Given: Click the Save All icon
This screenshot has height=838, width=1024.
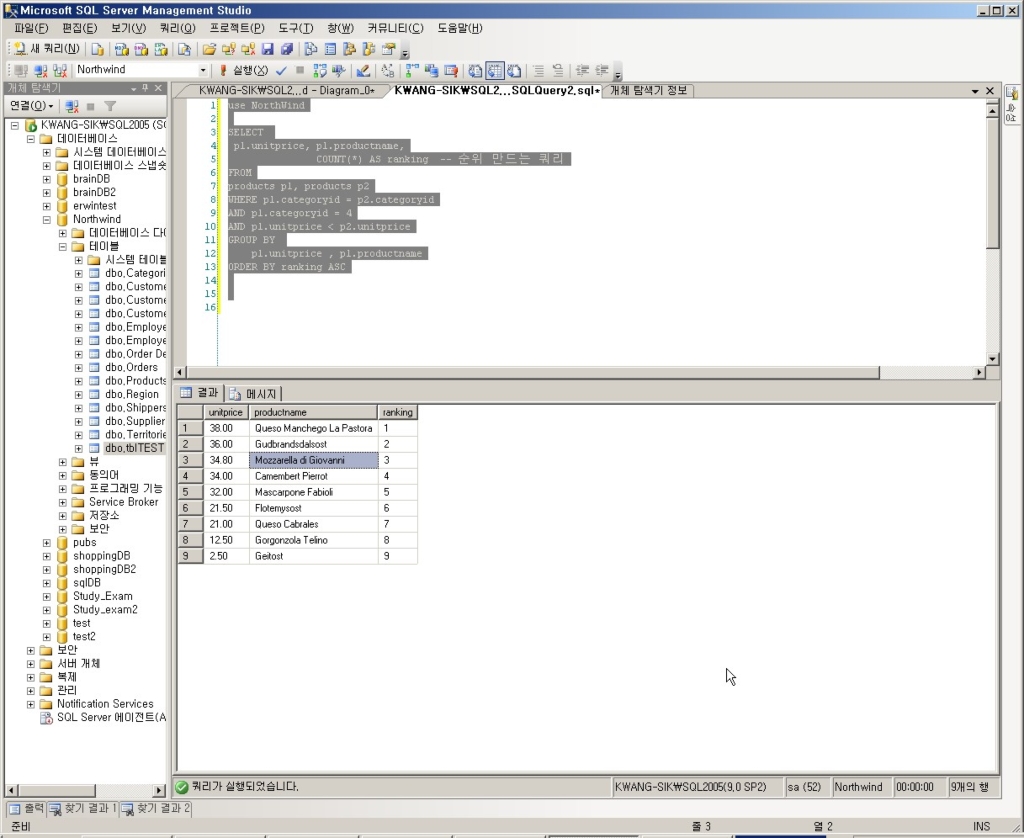Looking at the screenshot, I should coord(287,49).
